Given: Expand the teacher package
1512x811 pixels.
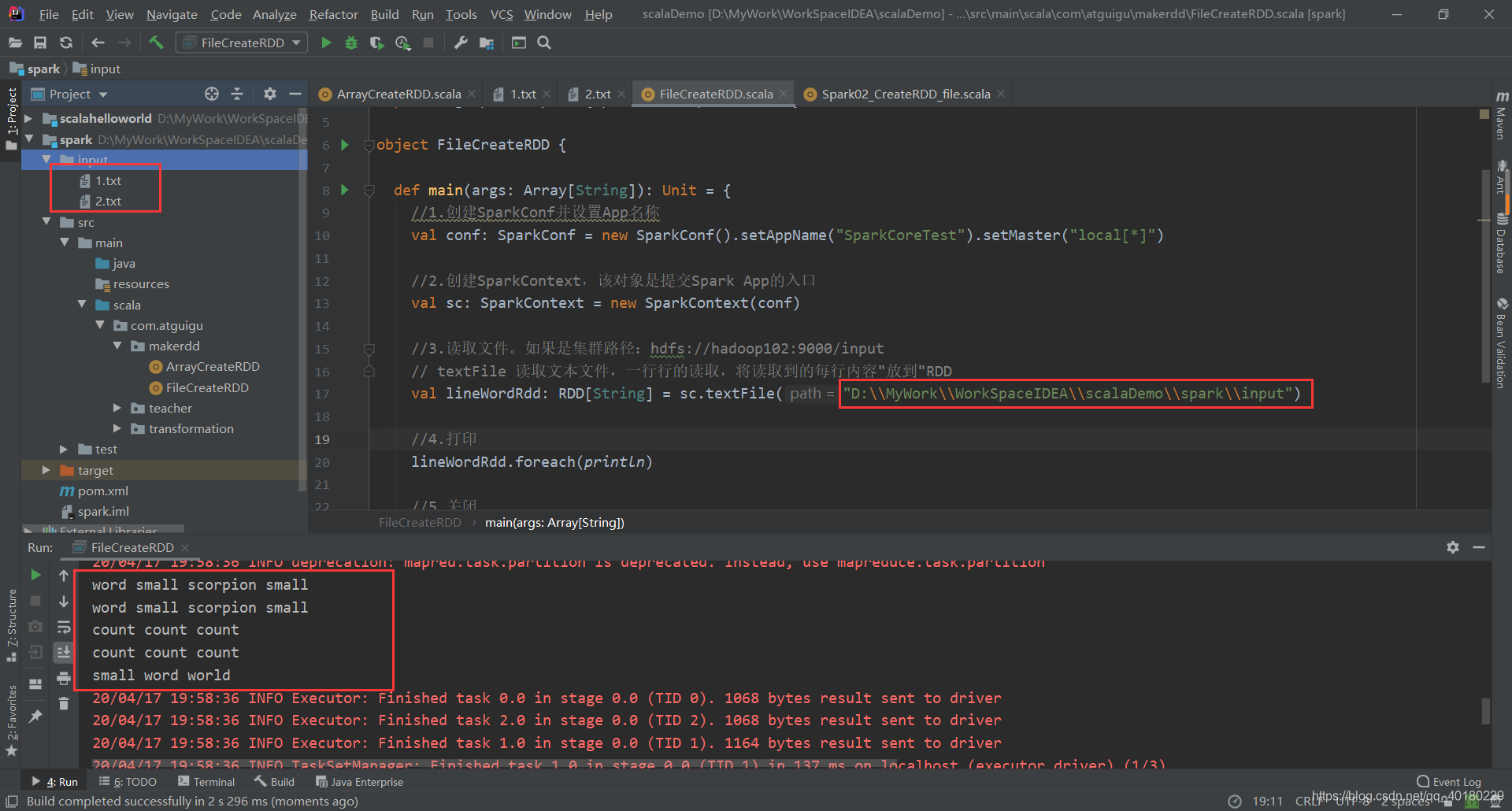Looking at the screenshot, I should 117,408.
